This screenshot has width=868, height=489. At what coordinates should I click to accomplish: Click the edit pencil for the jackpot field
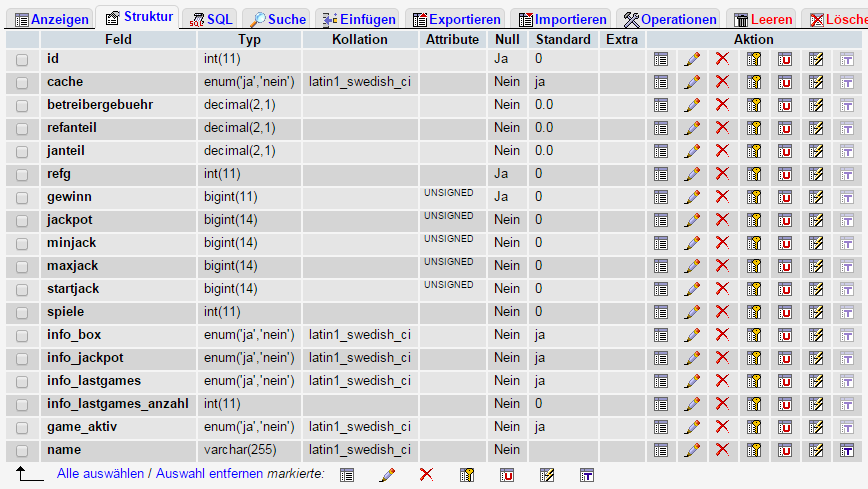(x=692, y=220)
